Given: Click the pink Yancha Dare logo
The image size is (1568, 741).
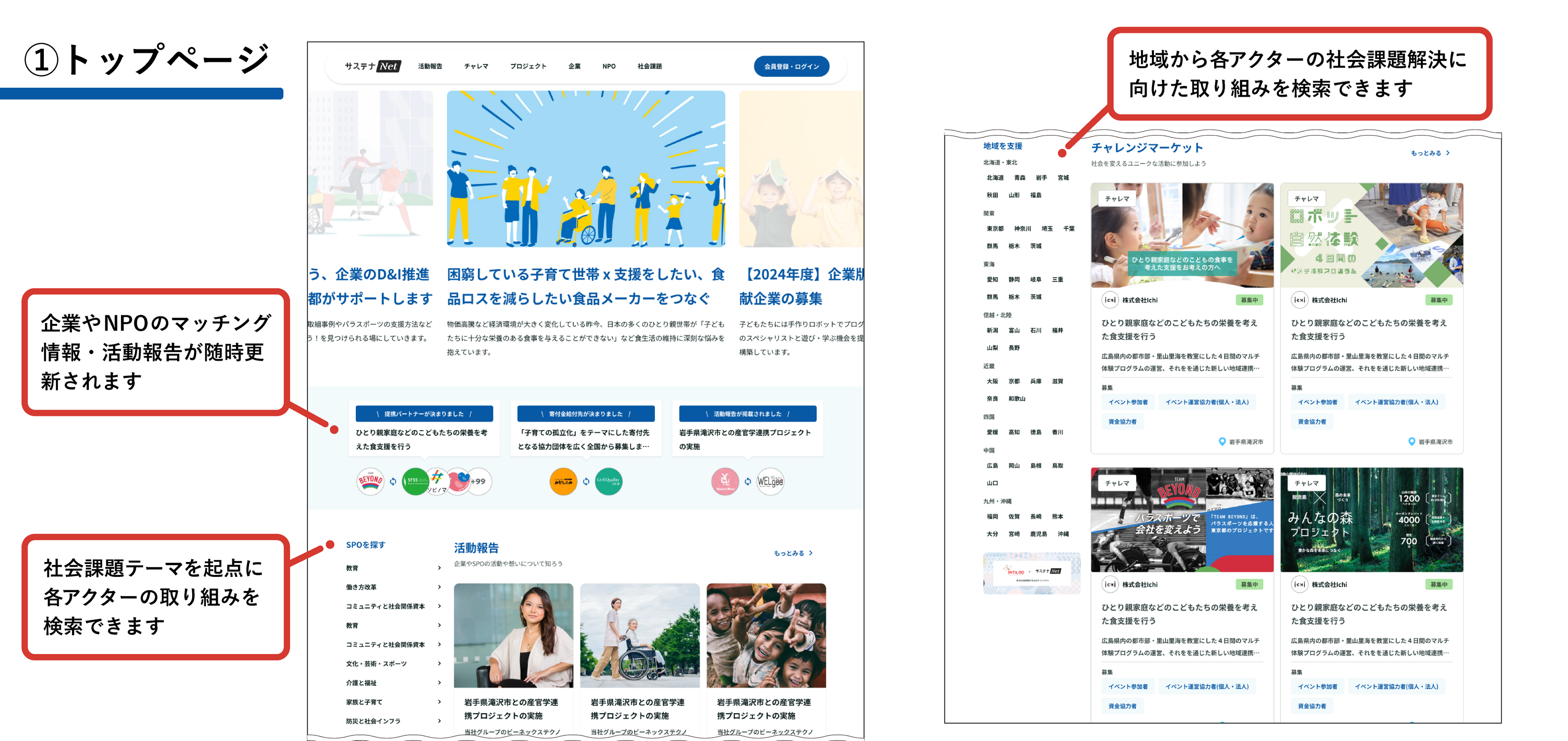Looking at the screenshot, I should point(725,482).
